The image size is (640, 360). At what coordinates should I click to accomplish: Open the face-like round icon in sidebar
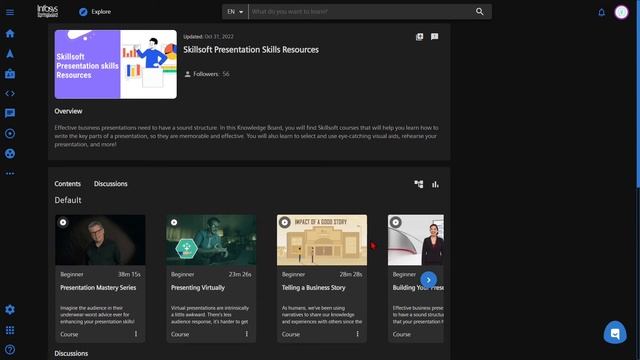pyautogui.click(x=10, y=153)
